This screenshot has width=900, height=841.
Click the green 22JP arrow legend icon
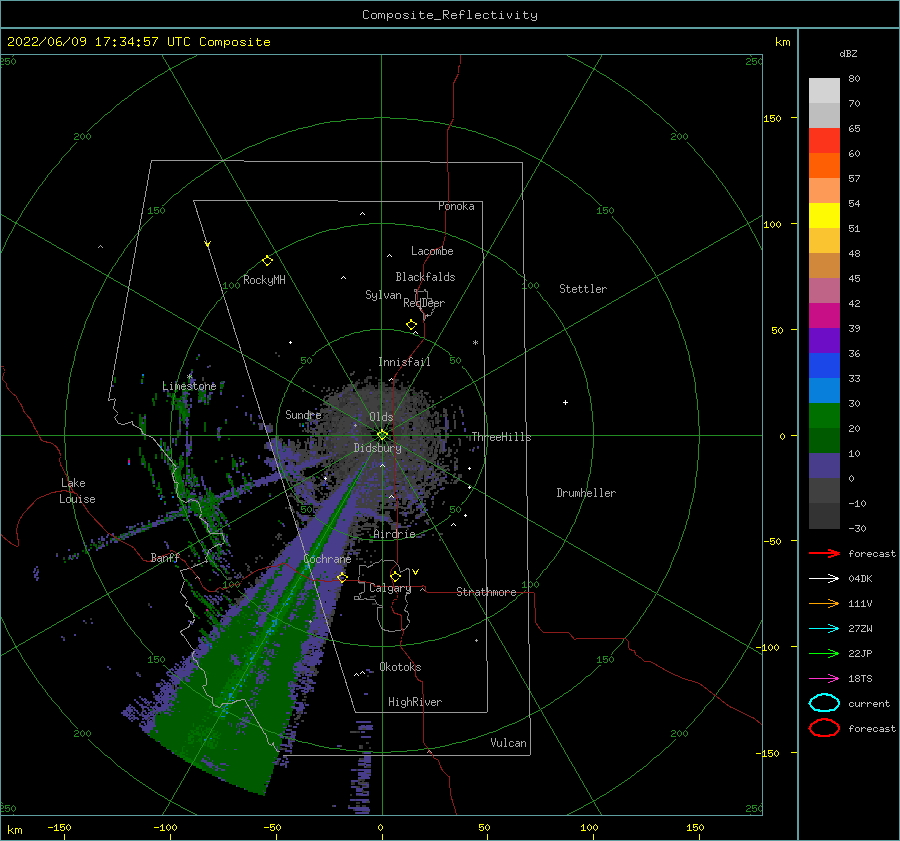824,653
